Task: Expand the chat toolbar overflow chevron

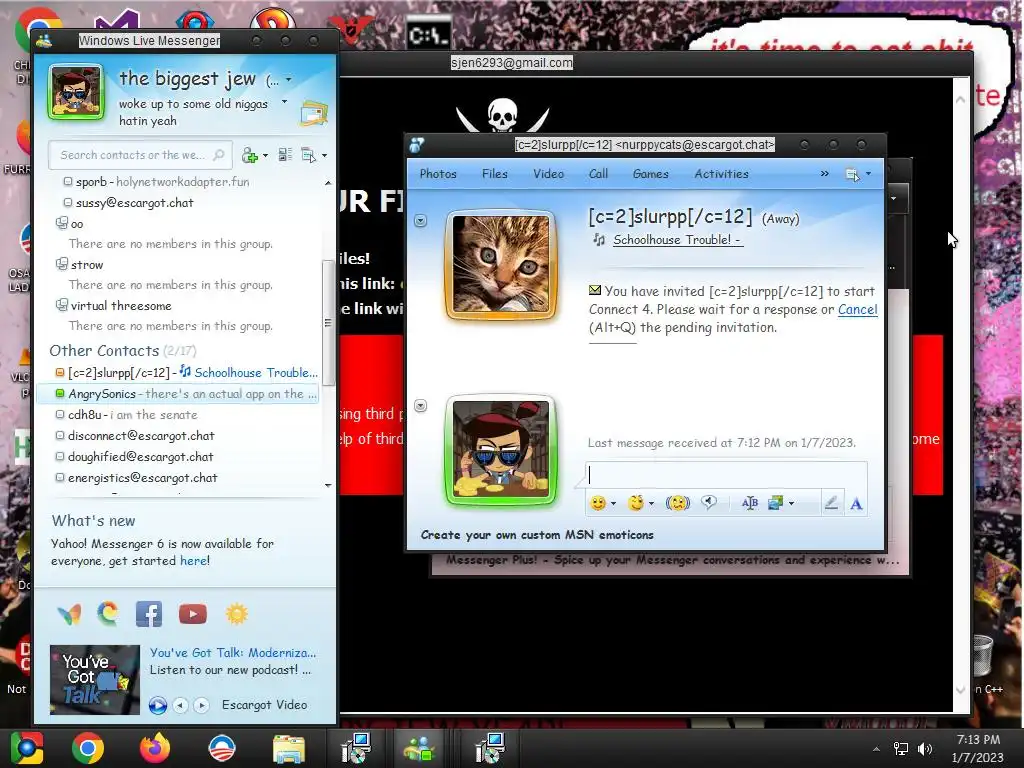Action: point(825,174)
